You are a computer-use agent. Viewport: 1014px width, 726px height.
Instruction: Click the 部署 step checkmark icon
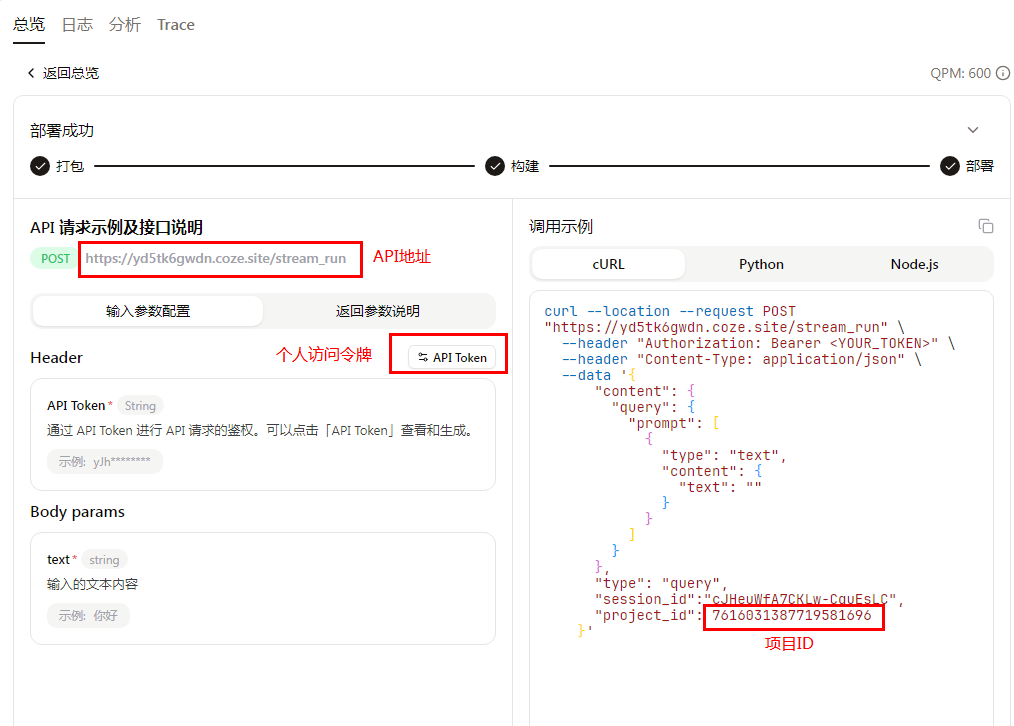pyautogui.click(x=950, y=166)
